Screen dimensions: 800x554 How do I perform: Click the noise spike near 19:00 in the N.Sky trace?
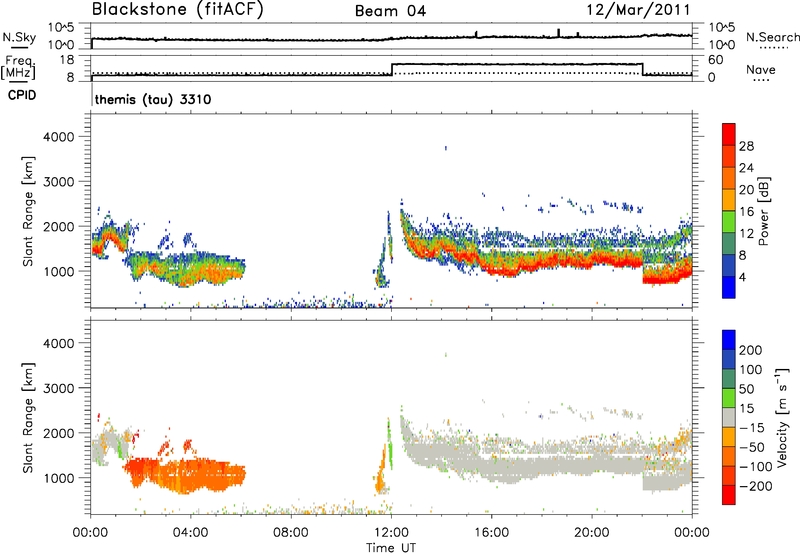[x=558, y=32]
